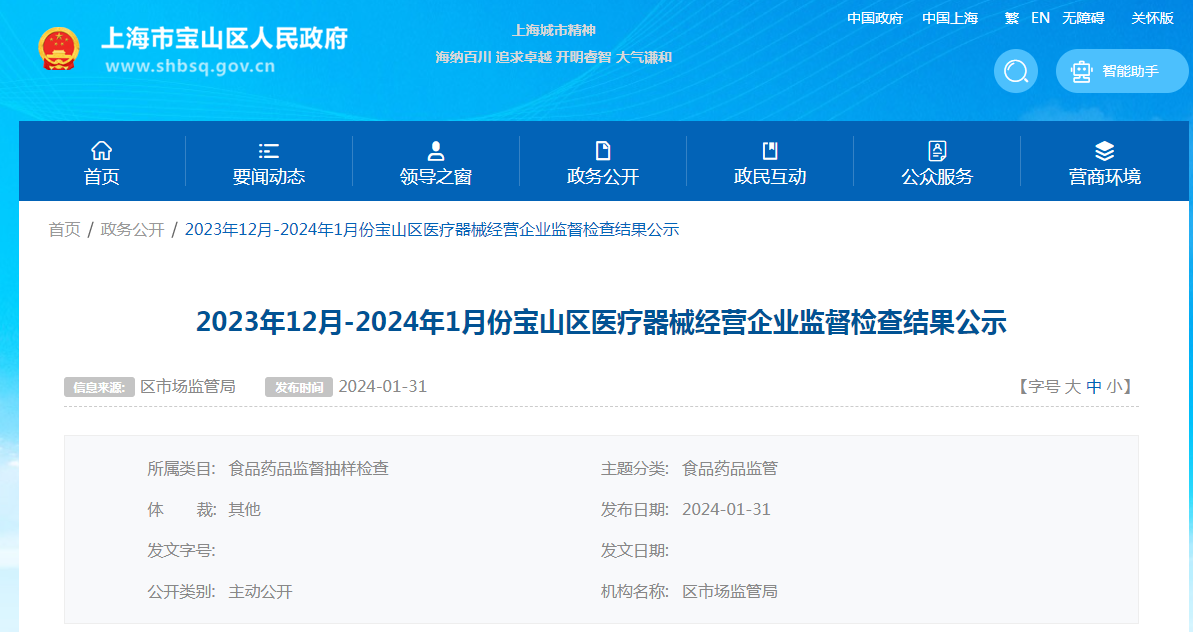The image size is (1193, 632).
Task: Click the list icon above 要闻动态
Action: [269, 151]
